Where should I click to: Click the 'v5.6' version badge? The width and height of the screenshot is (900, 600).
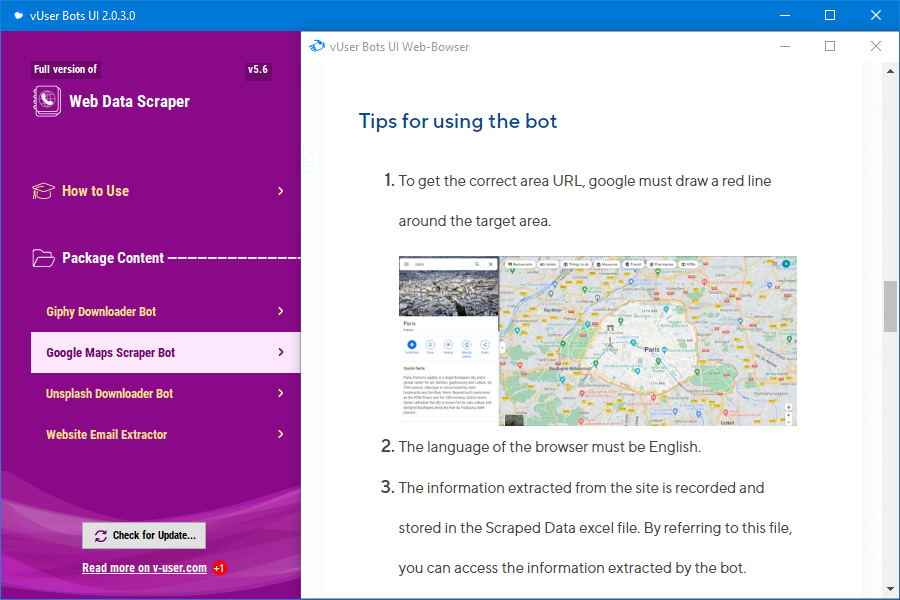258,69
